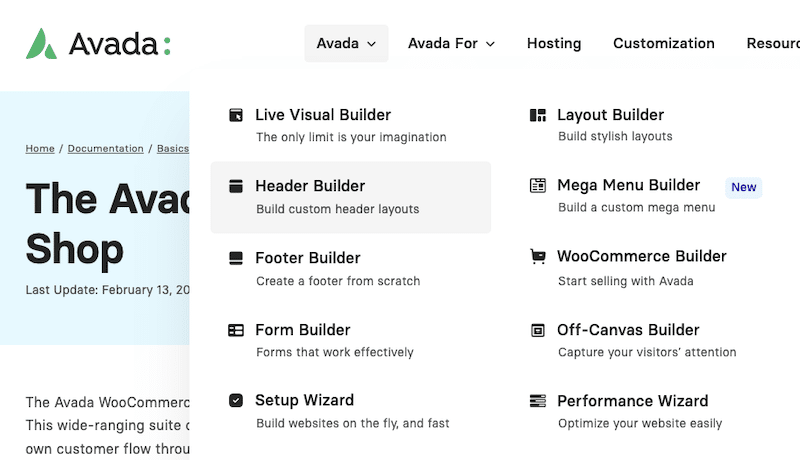Click 'Capture your visitors' attention' text

pyautogui.click(x=647, y=352)
